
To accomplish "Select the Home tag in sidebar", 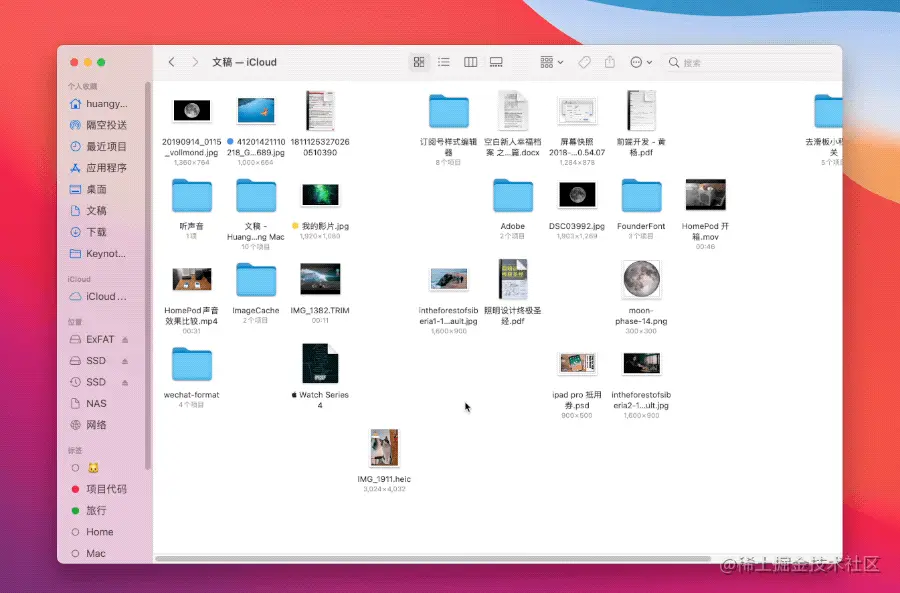I will point(98,532).
